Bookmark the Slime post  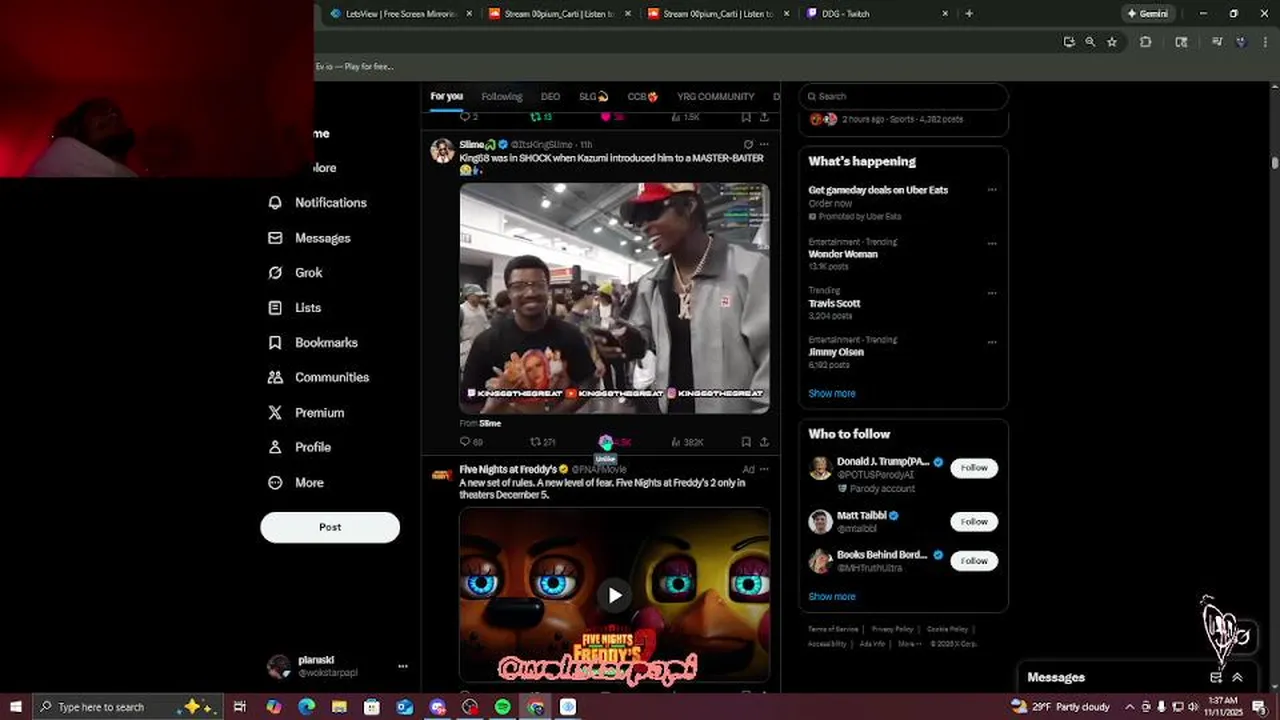[746, 442]
